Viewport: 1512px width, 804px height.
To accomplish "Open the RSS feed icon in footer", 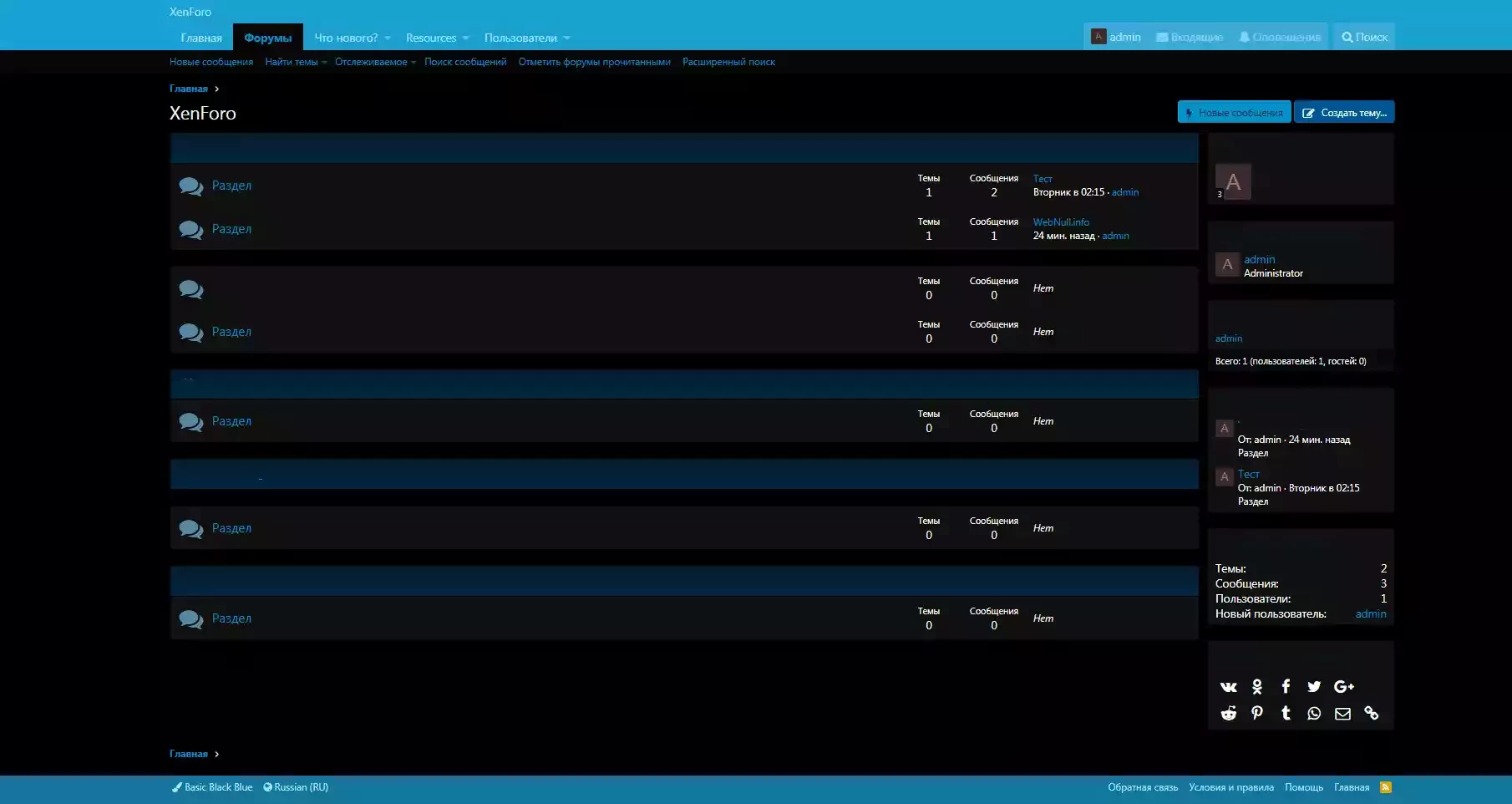I will pyautogui.click(x=1386, y=787).
